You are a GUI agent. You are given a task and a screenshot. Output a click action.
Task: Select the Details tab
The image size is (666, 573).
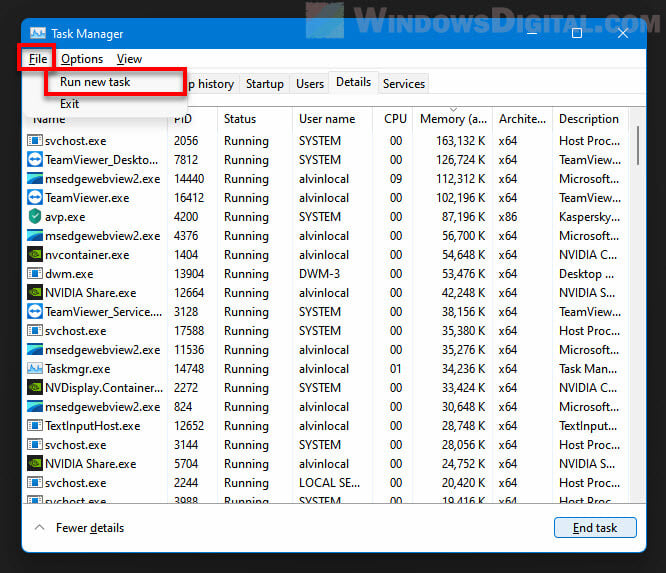coord(353,82)
